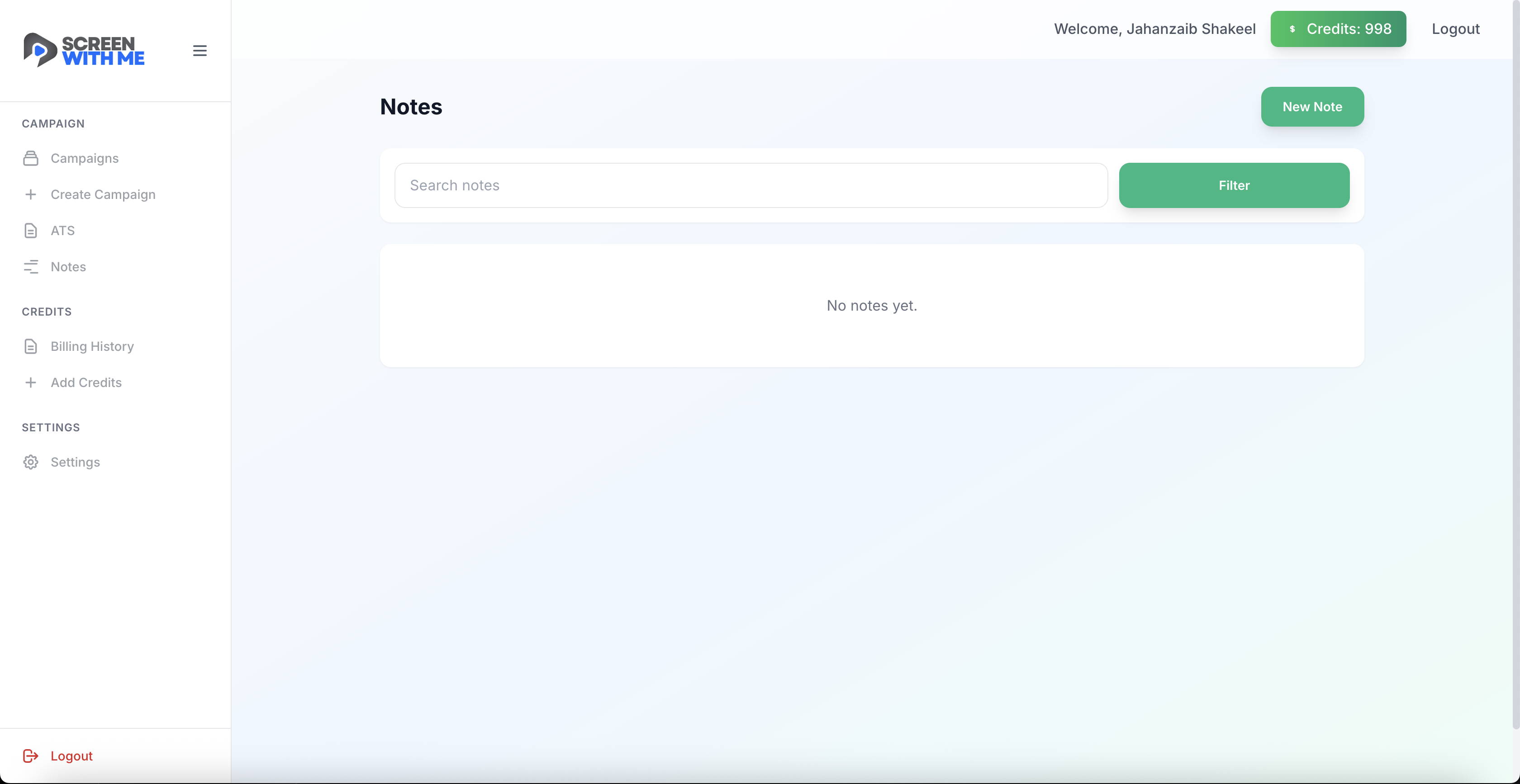Screen dimensions: 1520x784
Task: Click the Campaigns briefcase icon
Action: 31,158
